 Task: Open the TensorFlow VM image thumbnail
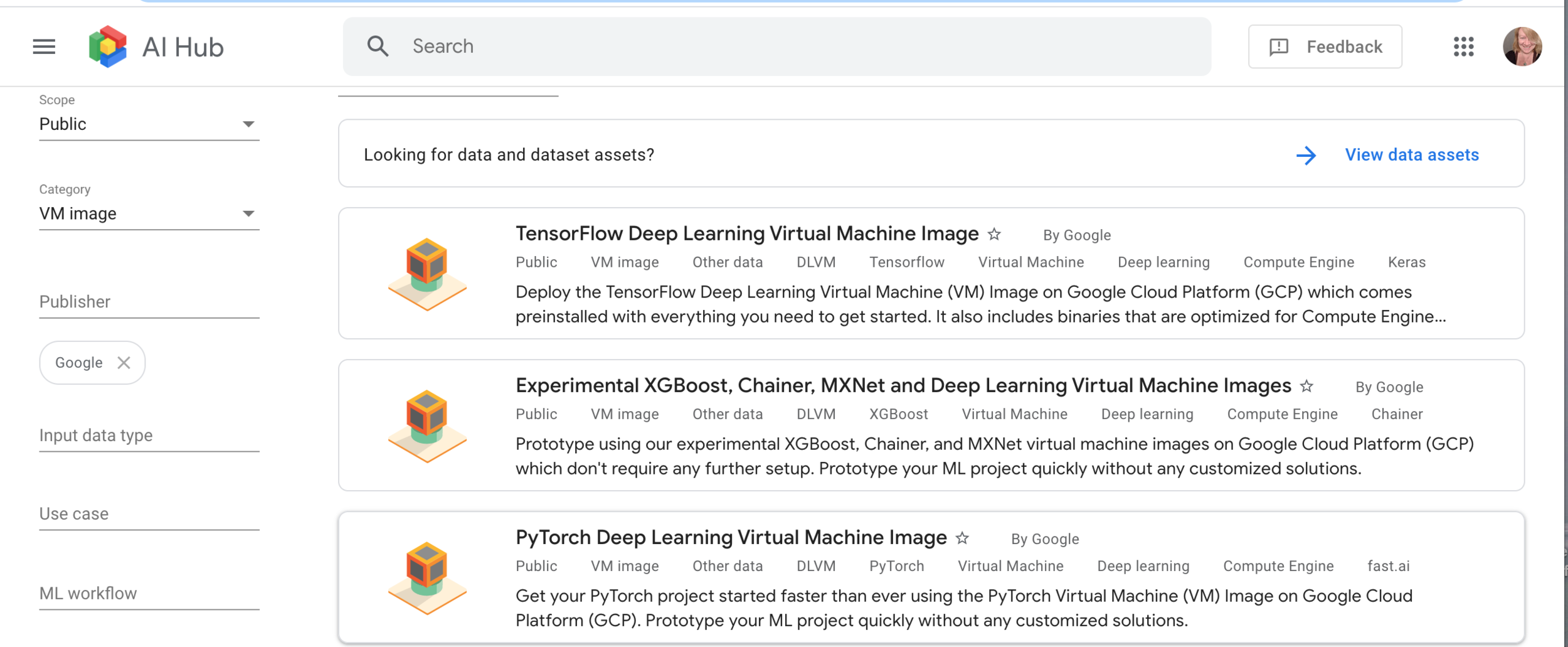click(427, 274)
